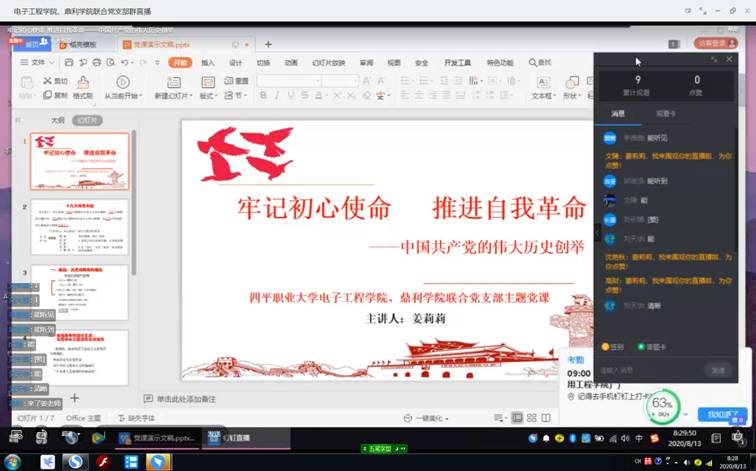Click the 发送 send button
The width and height of the screenshot is (756, 471).
[718, 370]
